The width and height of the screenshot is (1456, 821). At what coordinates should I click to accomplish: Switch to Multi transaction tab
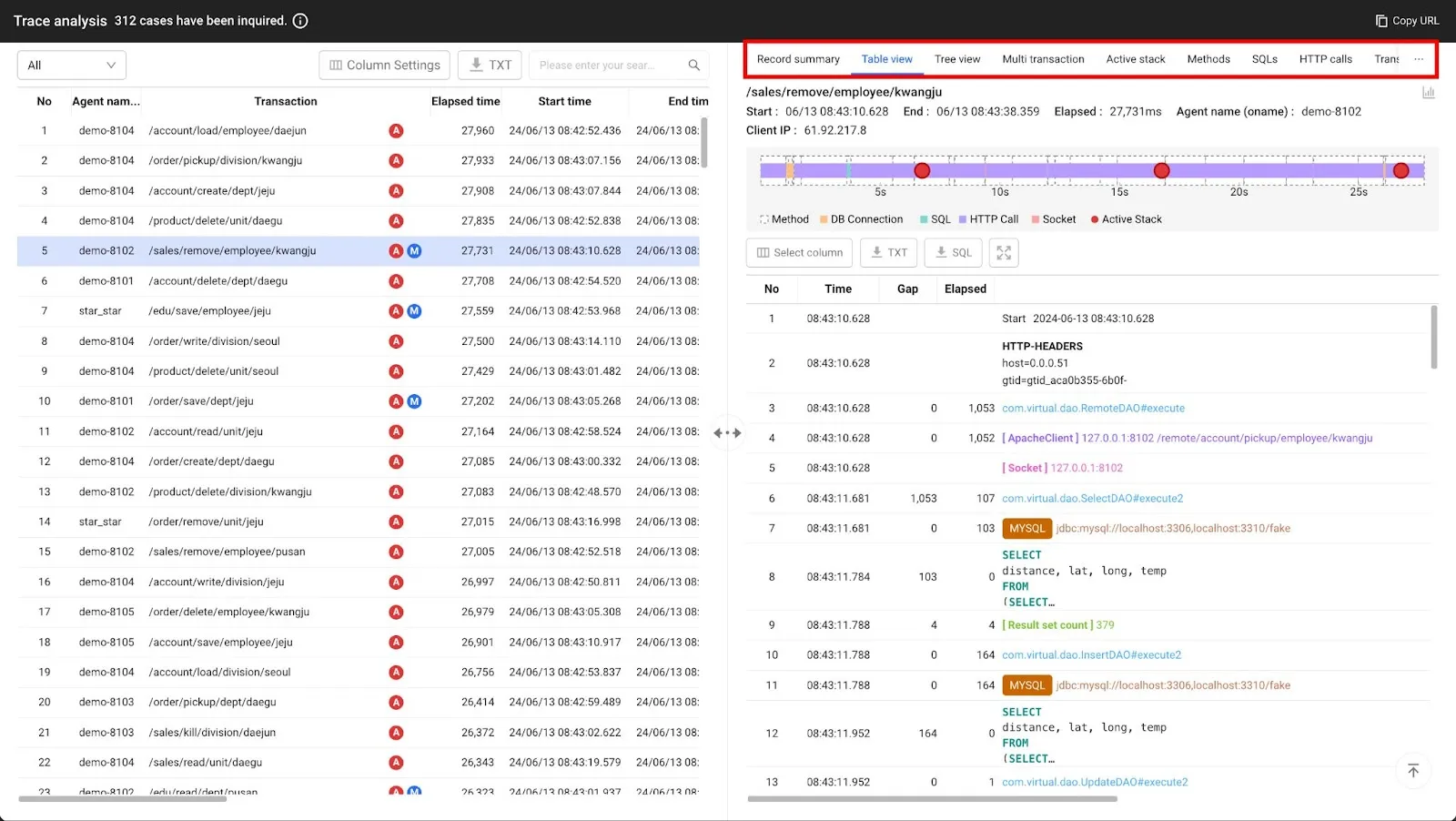click(1043, 59)
